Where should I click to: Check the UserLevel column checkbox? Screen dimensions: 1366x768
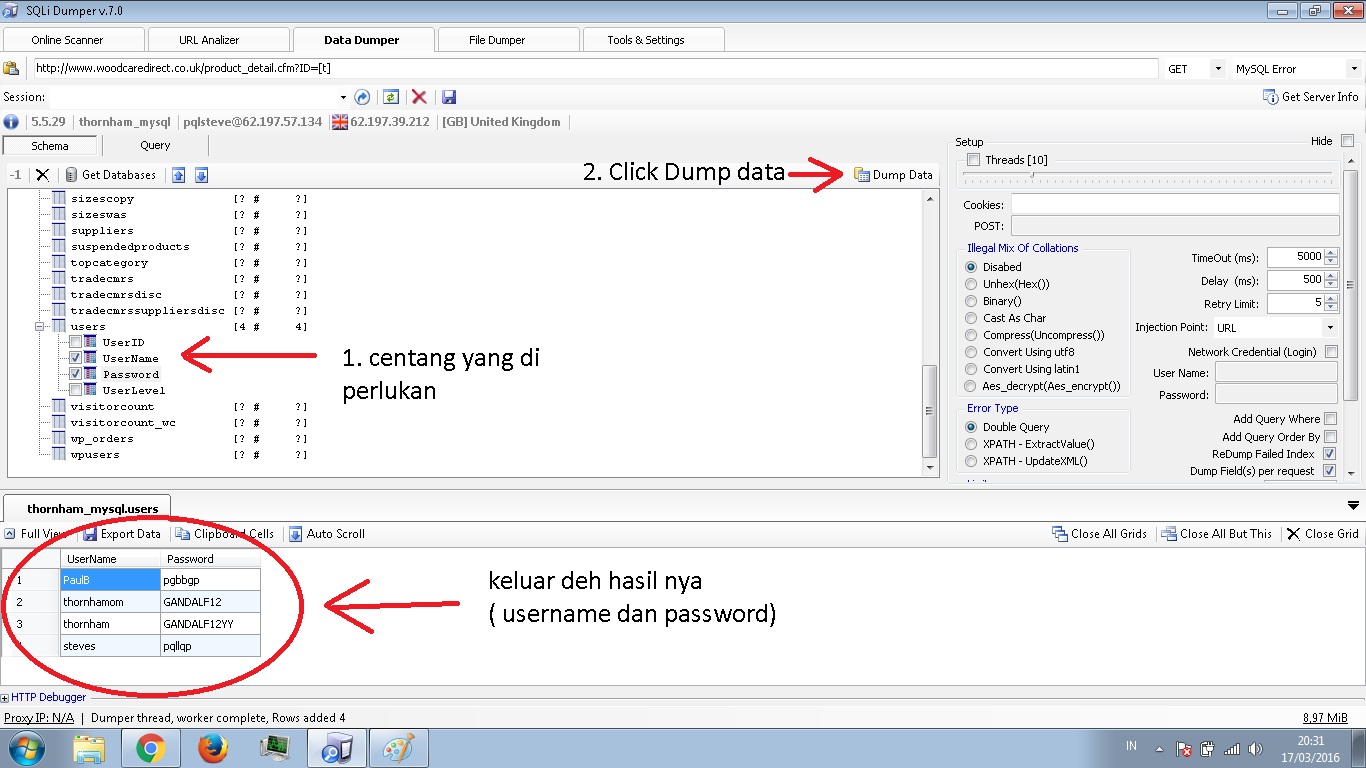pyautogui.click(x=75, y=391)
